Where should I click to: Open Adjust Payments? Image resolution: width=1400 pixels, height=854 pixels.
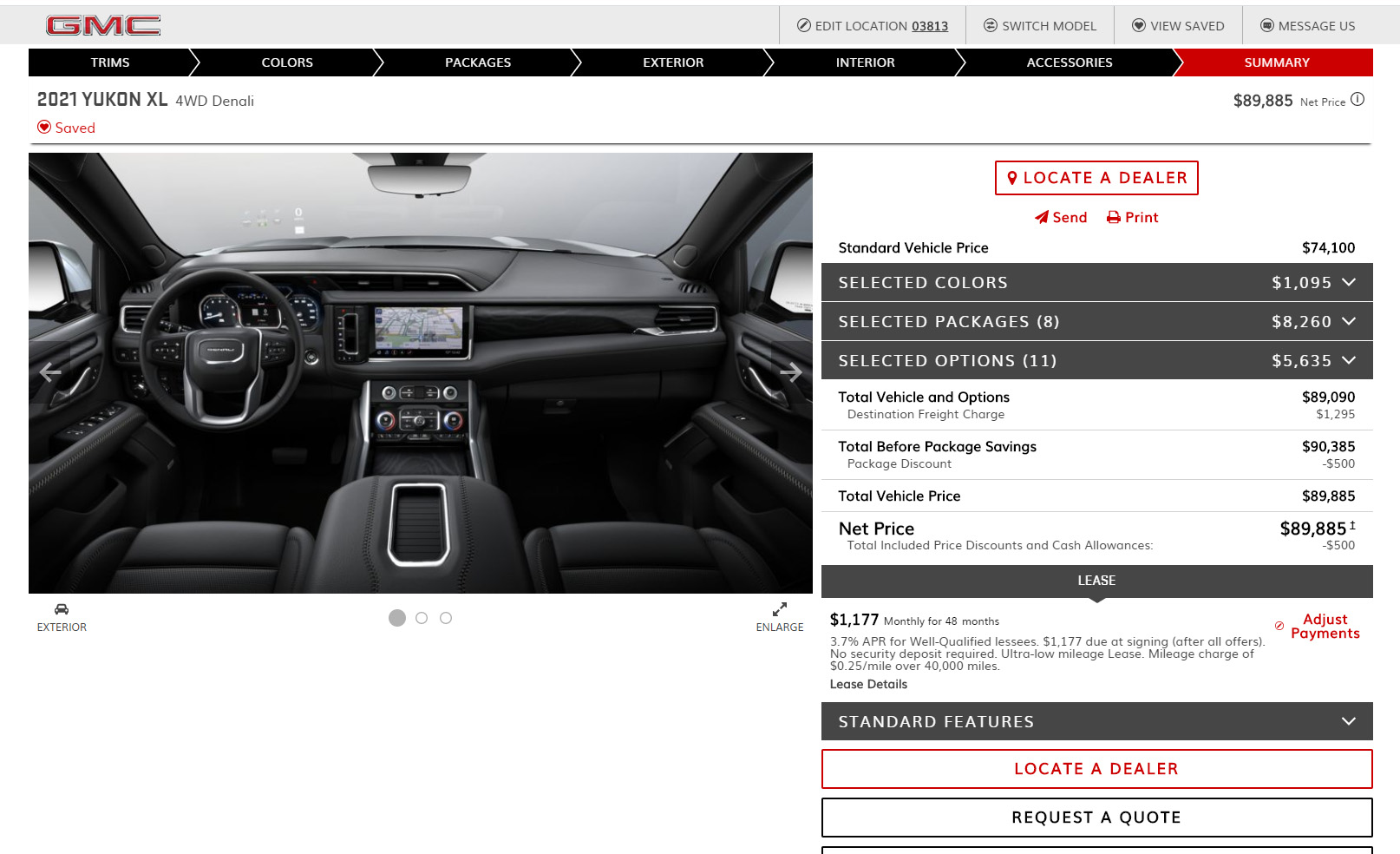(1325, 627)
